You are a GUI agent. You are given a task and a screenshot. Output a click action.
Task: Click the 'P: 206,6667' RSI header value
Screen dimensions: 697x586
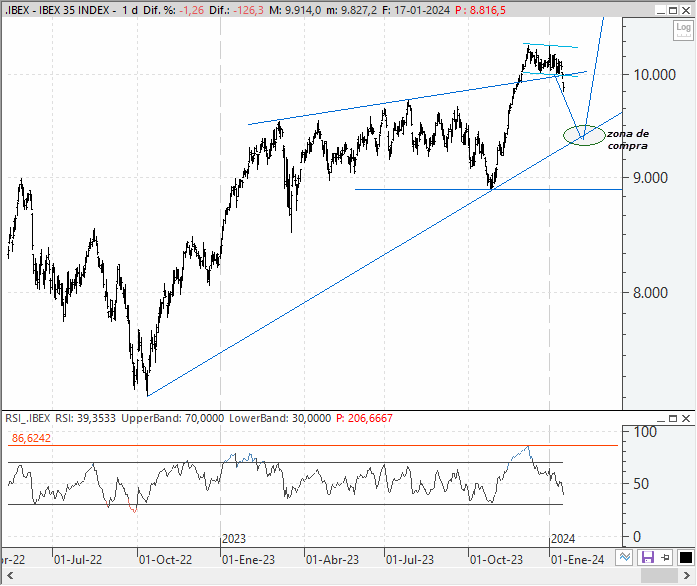point(365,418)
